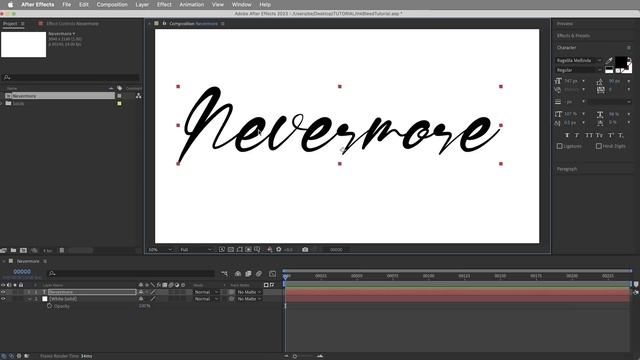This screenshot has width=640, height=360.
Task: Click the timeline current time 00000 display
Action: click(x=22, y=271)
